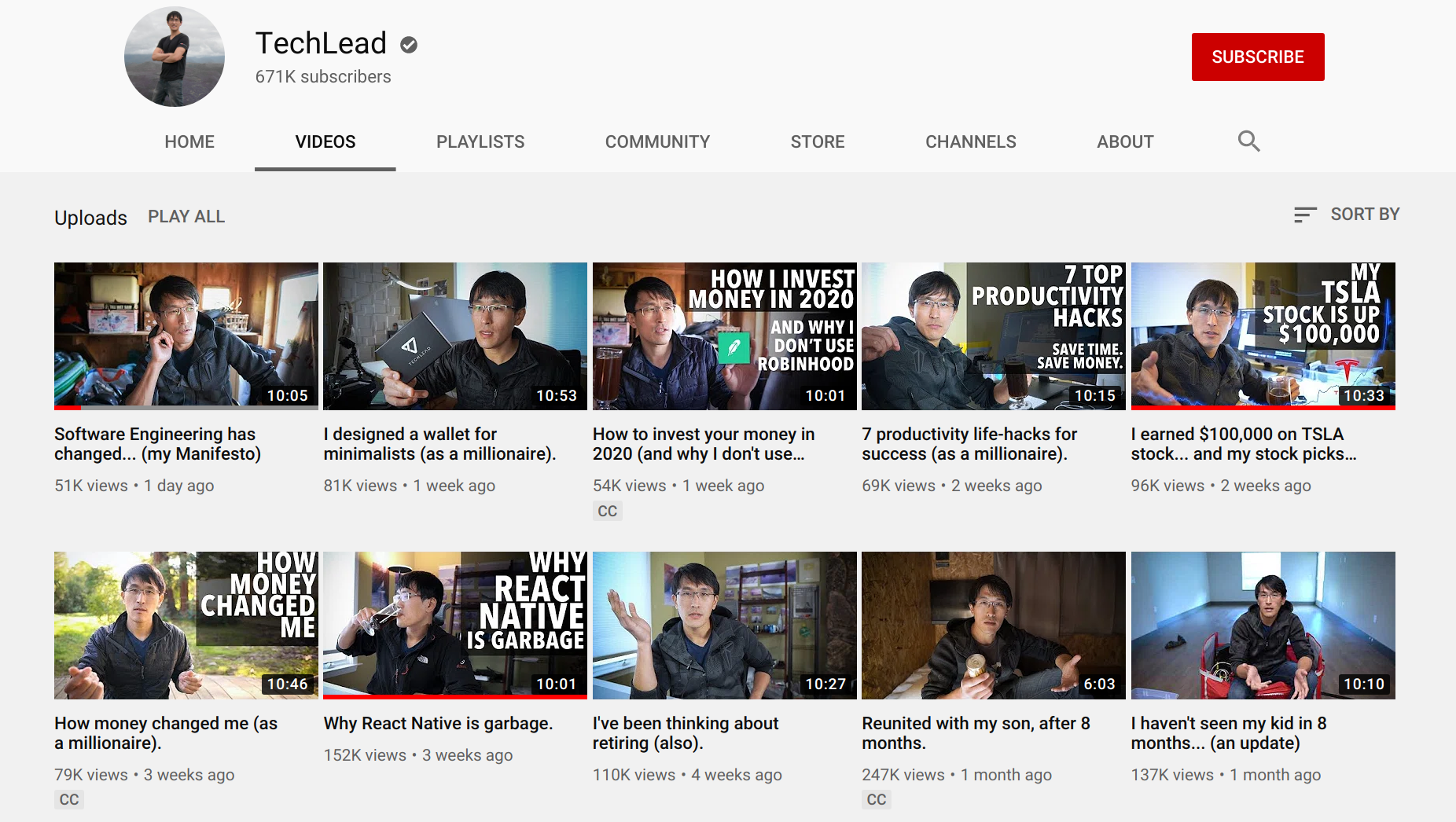Click the red watch-progress bar on manifesto thumbnail
1456x822 pixels.
68,408
